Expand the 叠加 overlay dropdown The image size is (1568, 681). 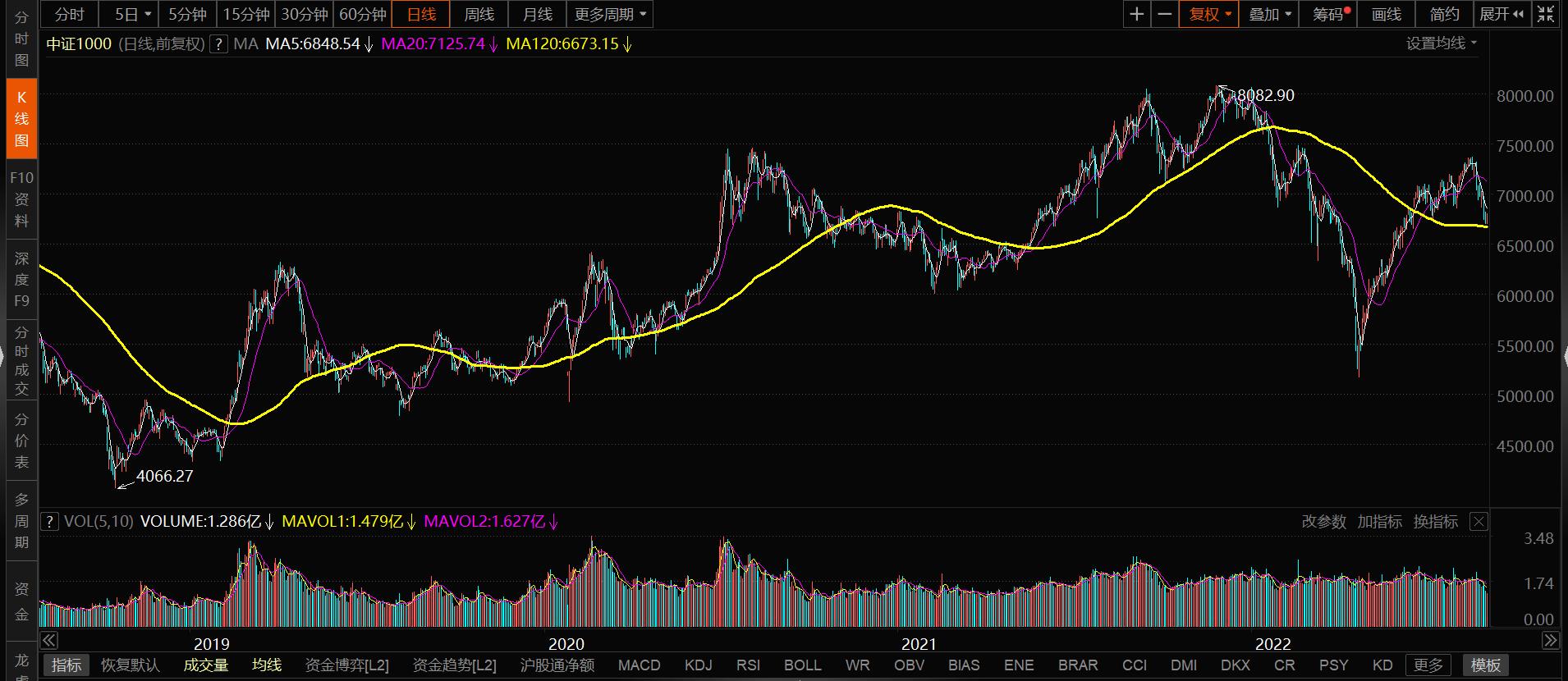pos(1269,14)
